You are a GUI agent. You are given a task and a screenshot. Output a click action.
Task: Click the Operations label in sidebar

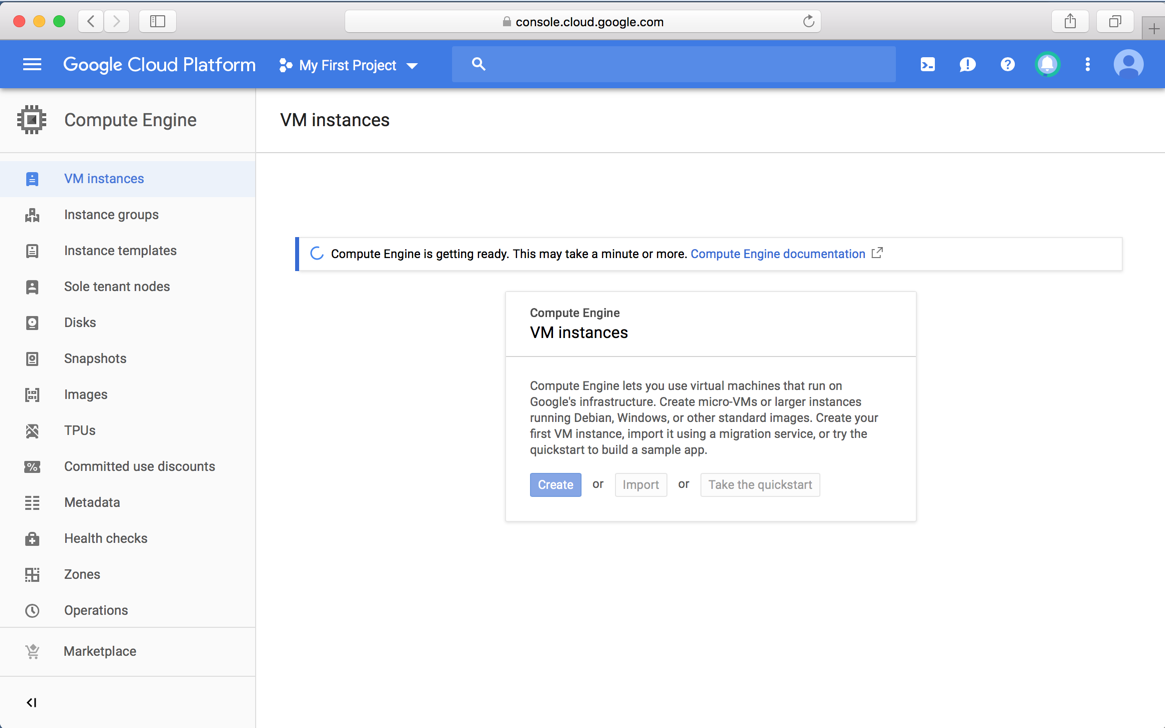96,611
